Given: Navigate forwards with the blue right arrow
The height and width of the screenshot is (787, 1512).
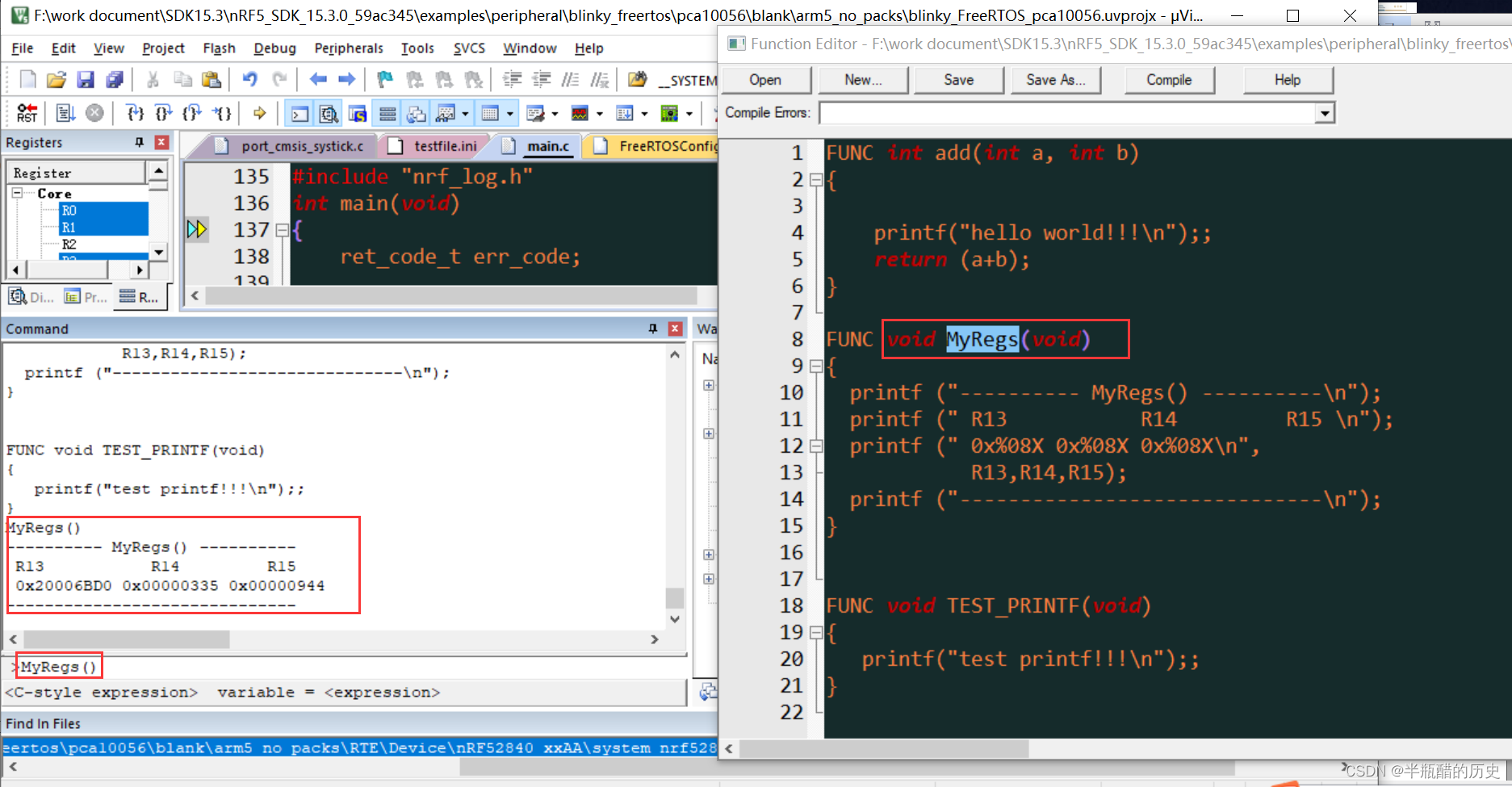Looking at the screenshot, I should tap(346, 79).
